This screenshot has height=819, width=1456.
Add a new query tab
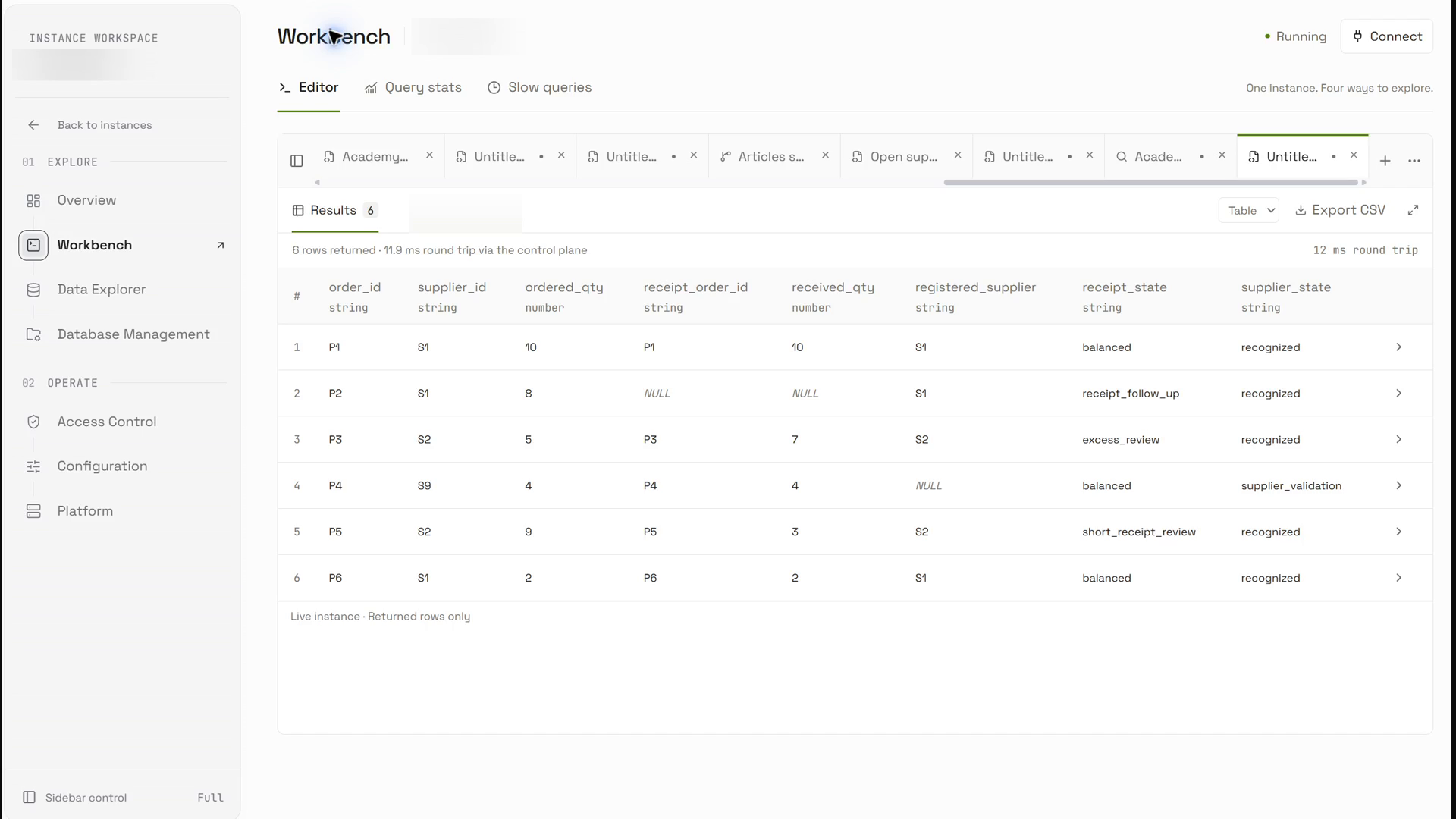(x=1385, y=161)
